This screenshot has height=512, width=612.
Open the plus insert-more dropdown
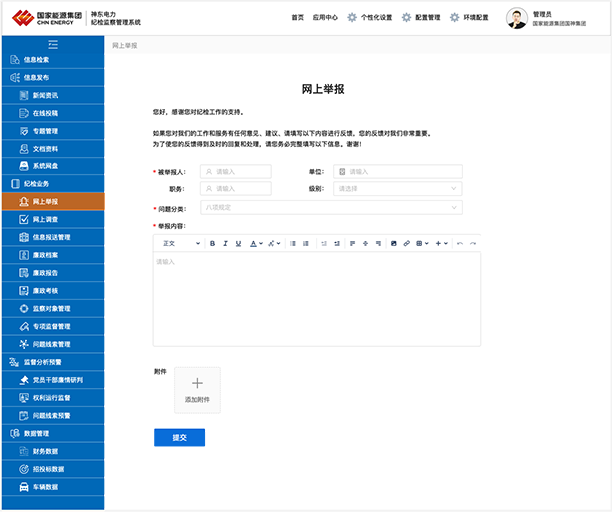[441, 244]
